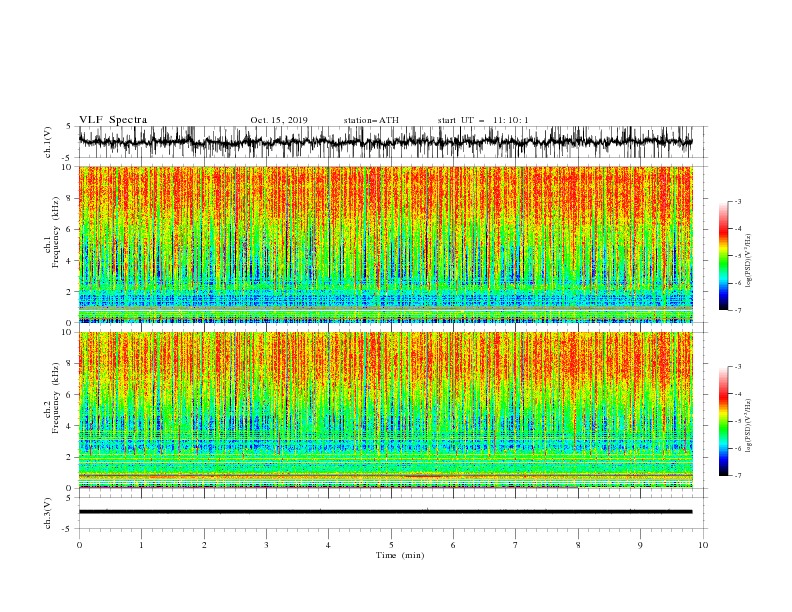This screenshot has height=612, width=792.
Task: Click the time axis tick label "7"
Action: click(516, 545)
